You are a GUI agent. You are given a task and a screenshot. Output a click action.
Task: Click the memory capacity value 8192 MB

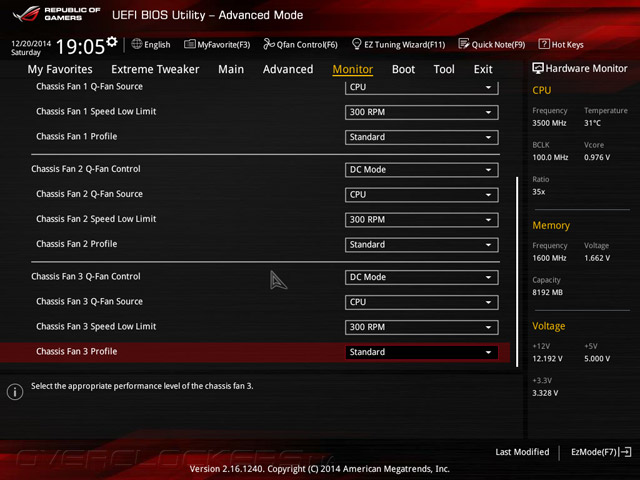[x=547, y=292]
